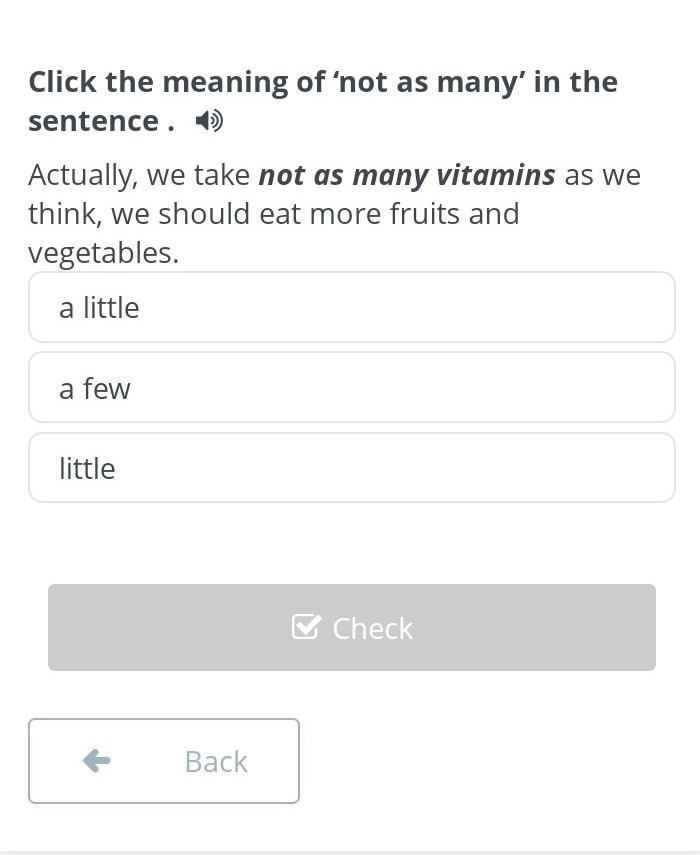Play the question audio speaker icon
Screen dimensions: 700x855
click(209, 121)
